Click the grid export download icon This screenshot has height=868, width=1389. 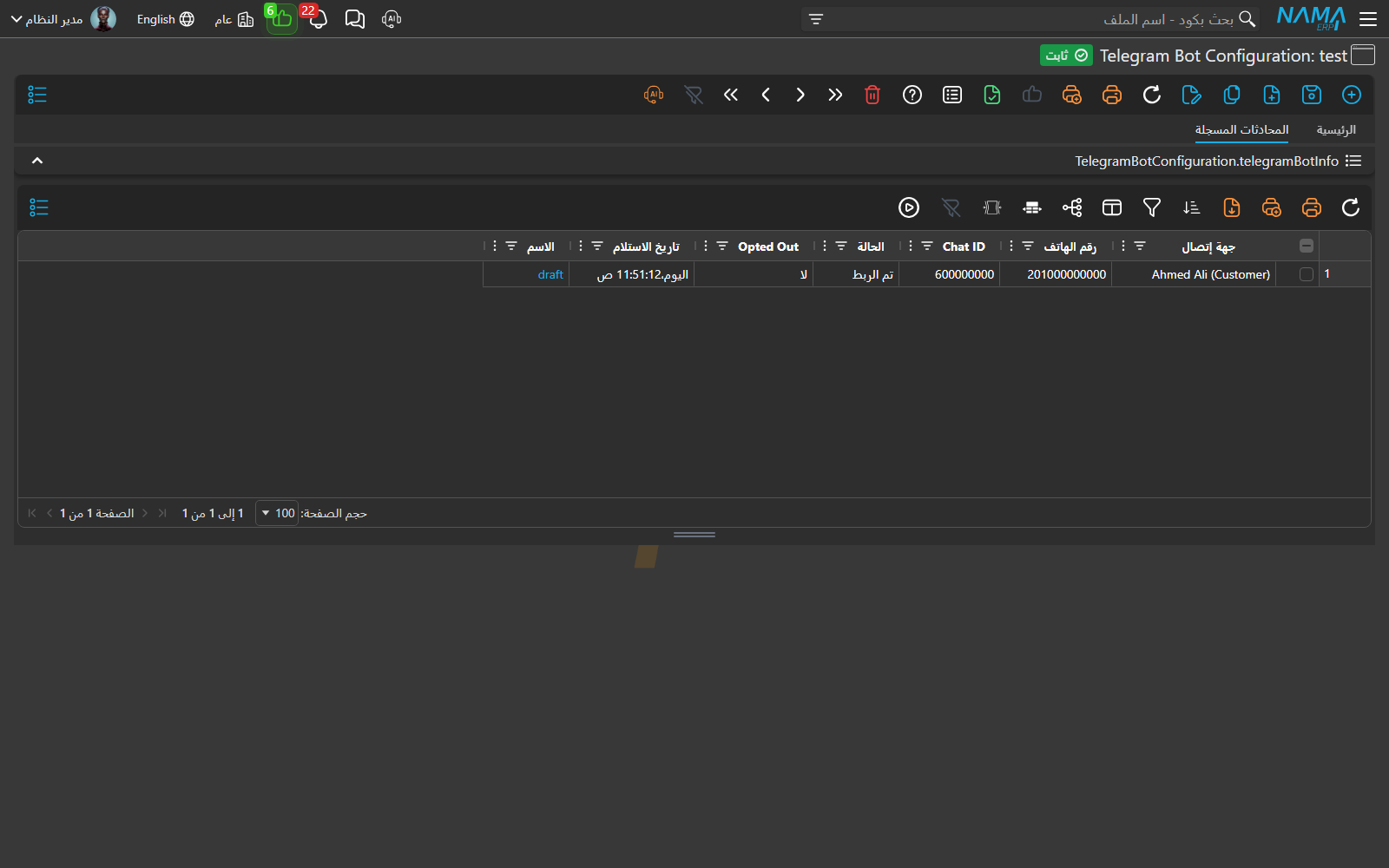tap(1232, 207)
